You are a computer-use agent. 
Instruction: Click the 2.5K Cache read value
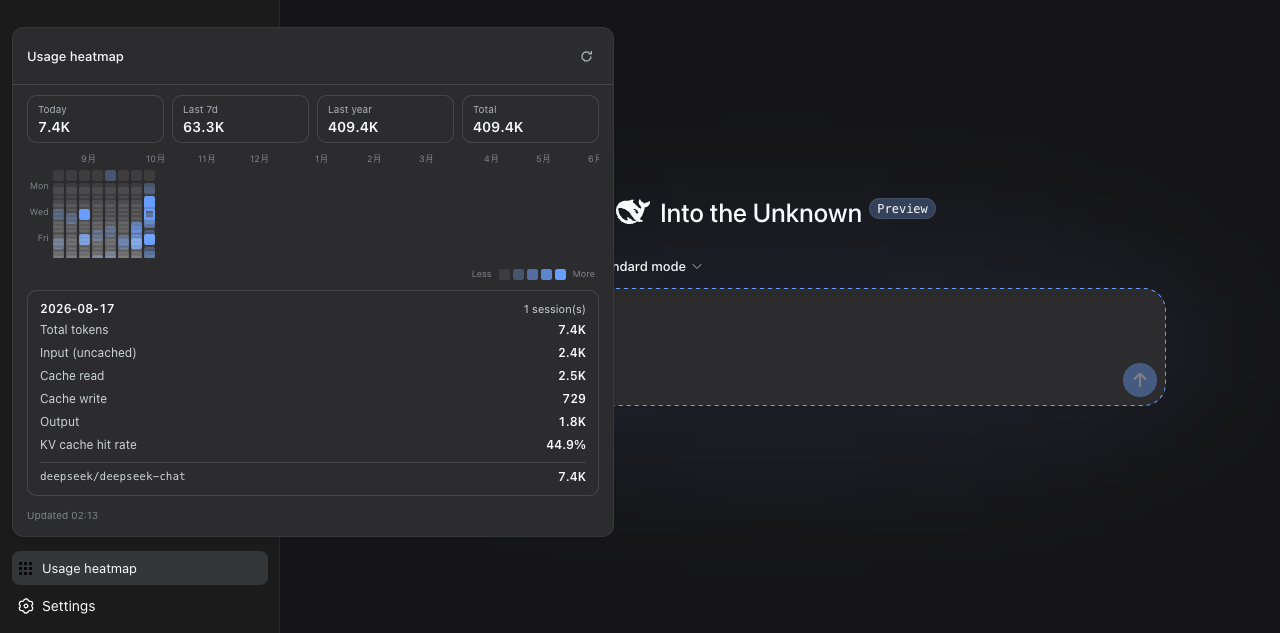pos(572,376)
